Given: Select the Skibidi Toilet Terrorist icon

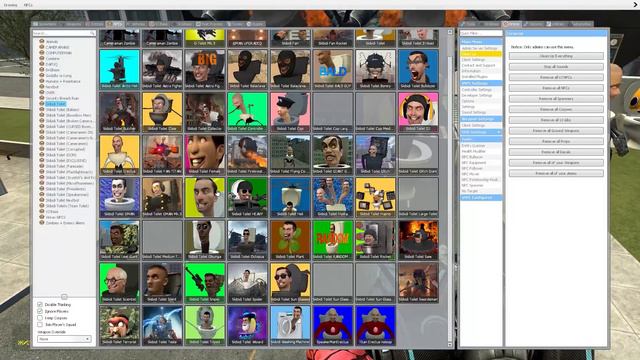Looking at the screenshot, I should pos(119,325).
